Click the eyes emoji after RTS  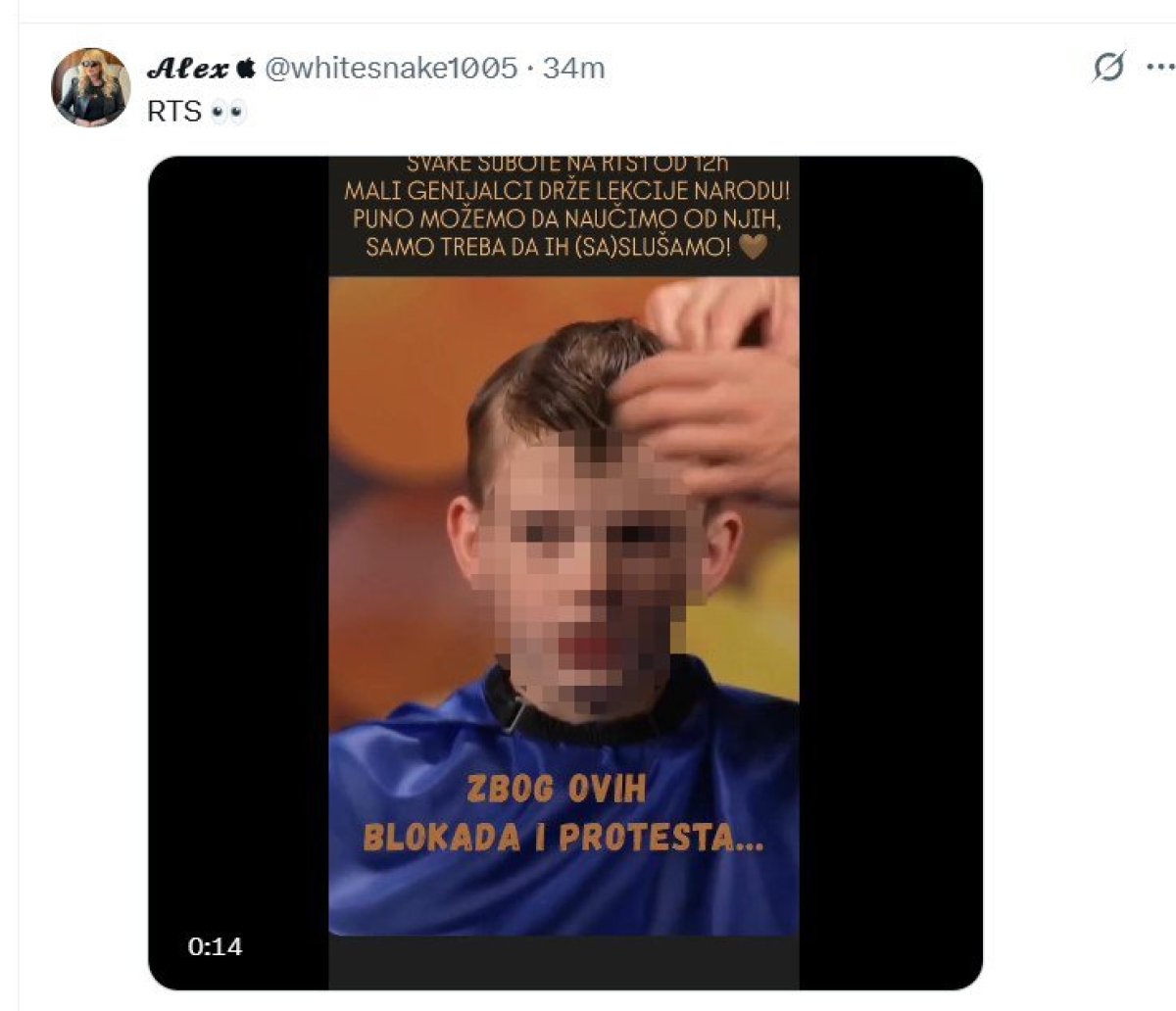tap(227, 112)
